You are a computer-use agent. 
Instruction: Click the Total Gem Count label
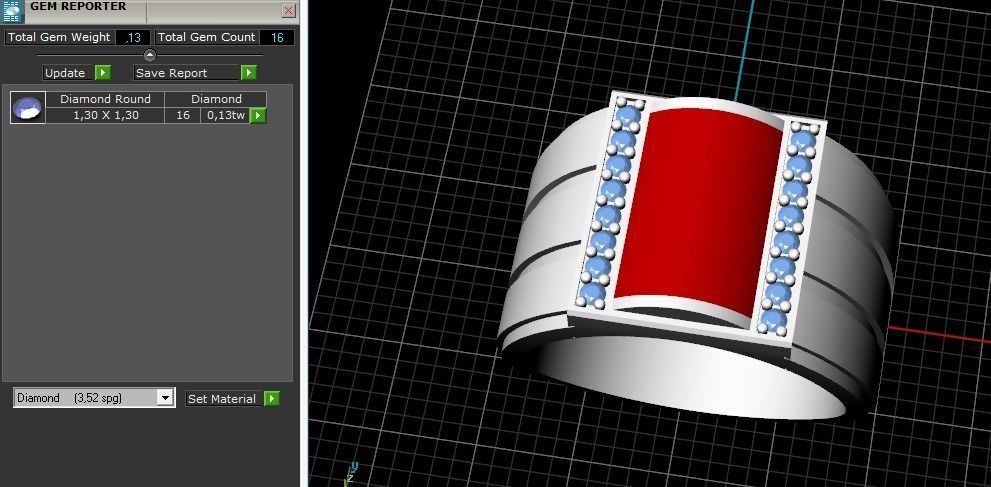(x=206, y=37)
